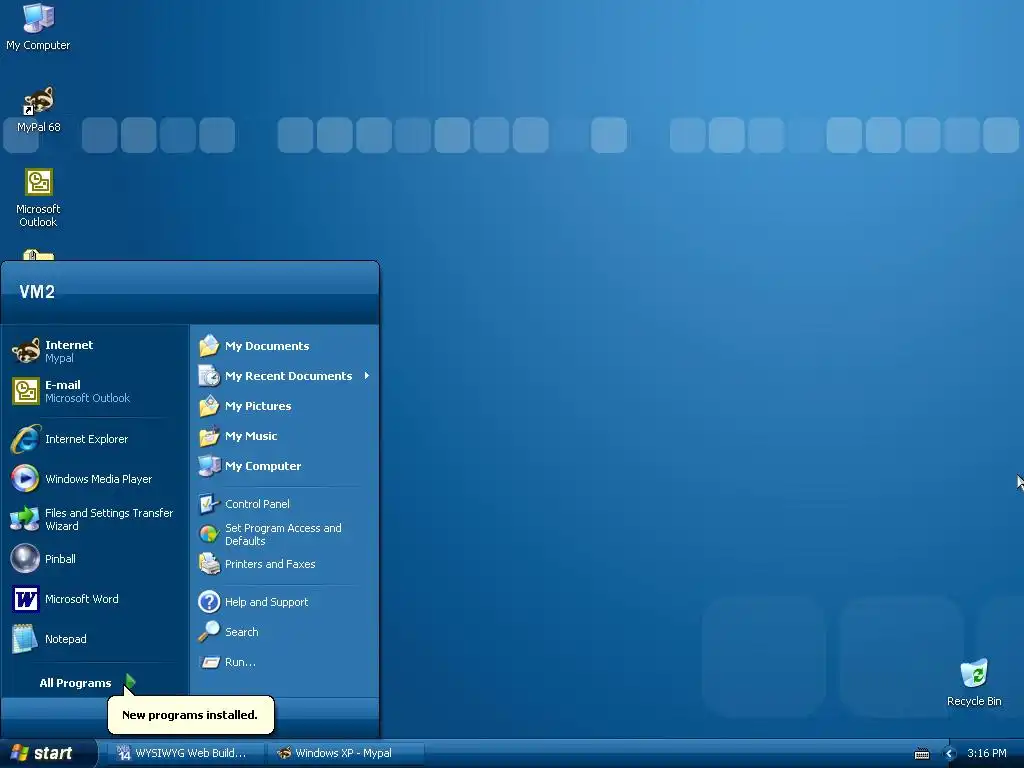Expand All Programs green arrow
Image resolution: width=1024 pixels, height=768 pixels.
tap(129, 682)
